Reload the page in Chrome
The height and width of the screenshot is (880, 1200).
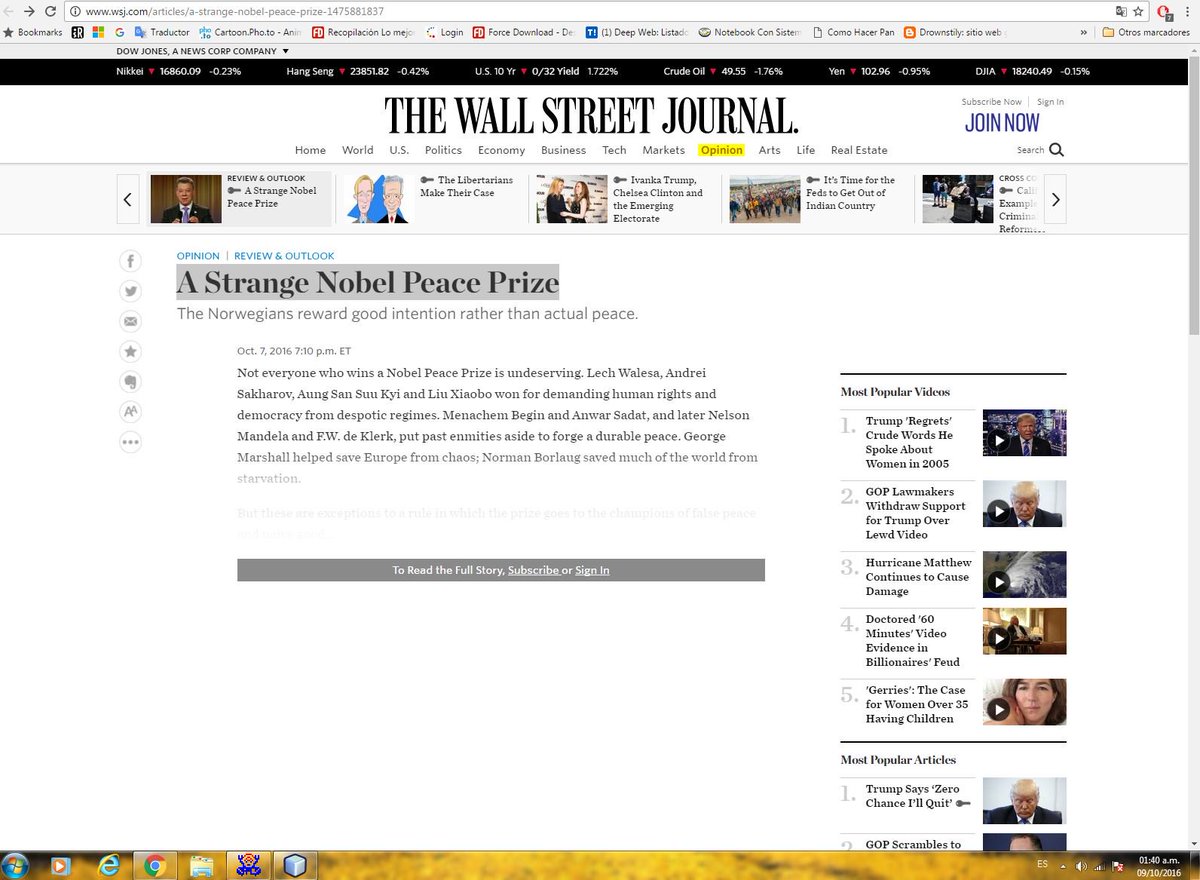pos(49,11)
